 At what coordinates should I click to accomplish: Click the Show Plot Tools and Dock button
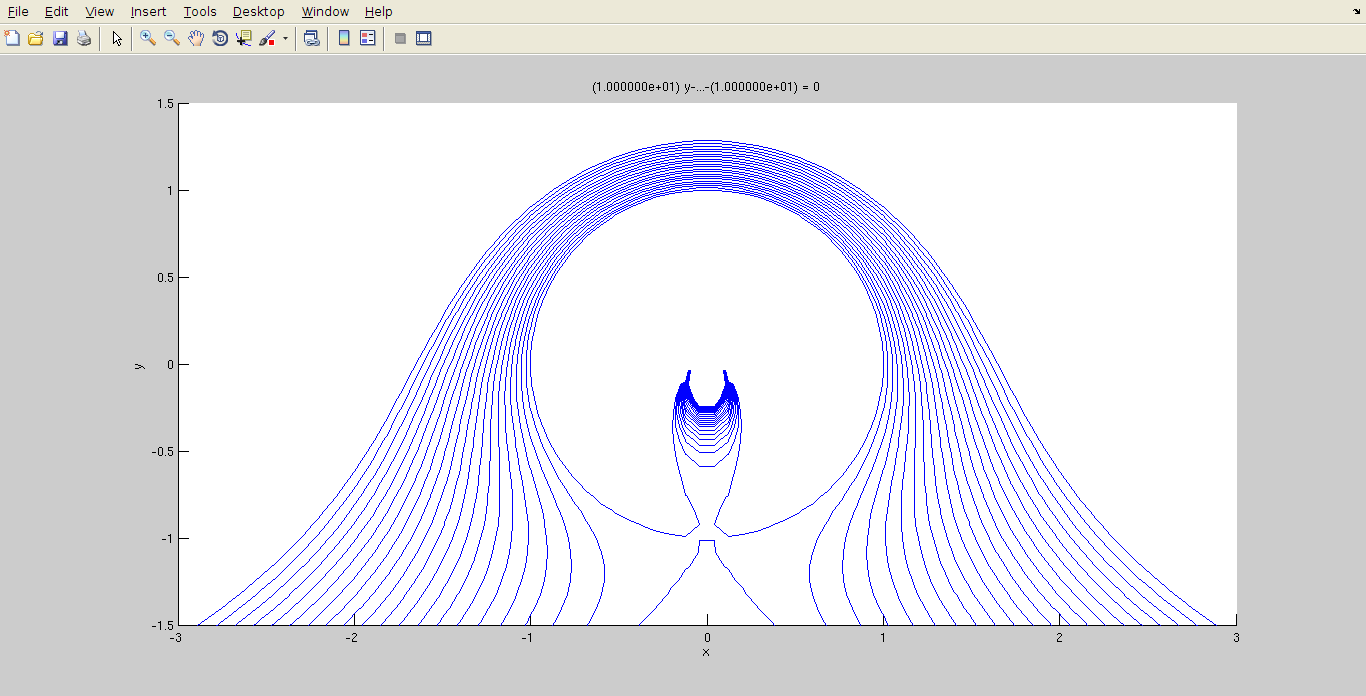424,39
